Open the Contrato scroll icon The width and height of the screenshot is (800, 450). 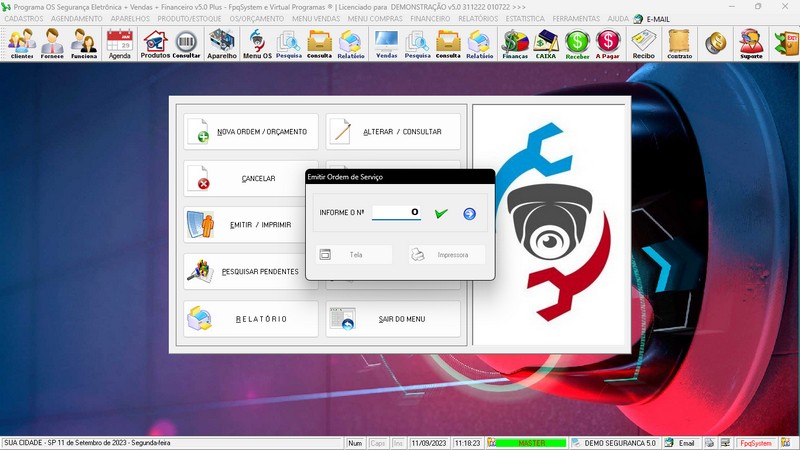coord(680,43)
